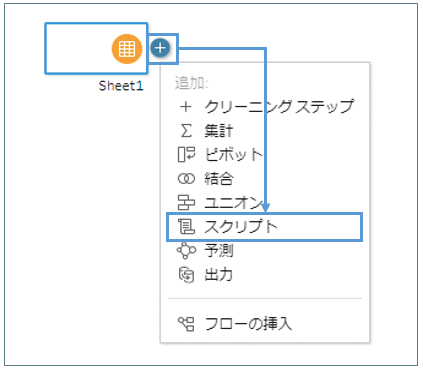Click the Sheet1 step label
The height and width of the screenshot is (370, 423).
(x=121, y=86)
